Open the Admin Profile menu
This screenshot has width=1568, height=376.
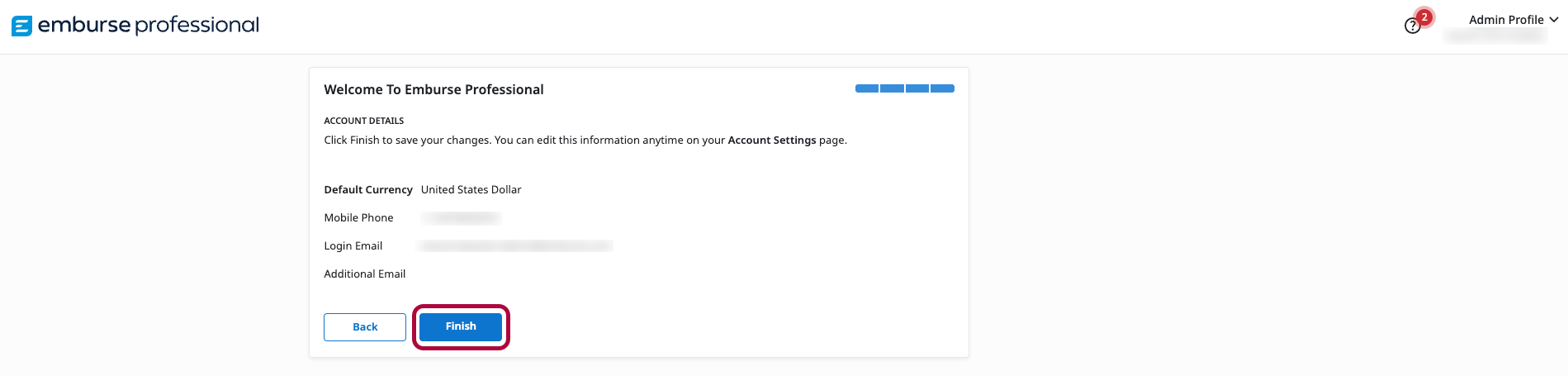1505,20
